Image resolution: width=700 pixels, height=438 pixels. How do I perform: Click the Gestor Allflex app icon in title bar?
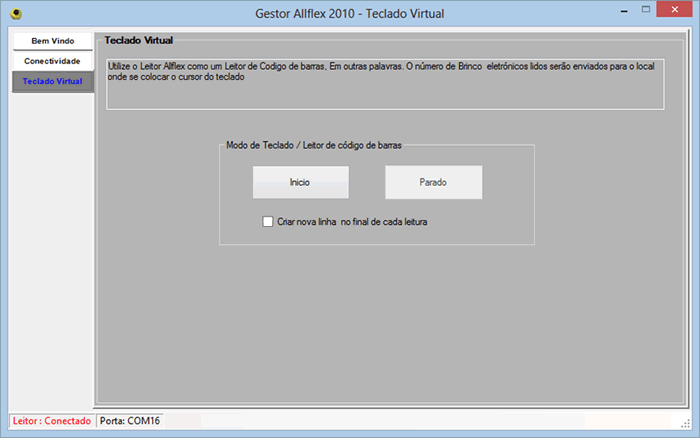coord(17,14)
